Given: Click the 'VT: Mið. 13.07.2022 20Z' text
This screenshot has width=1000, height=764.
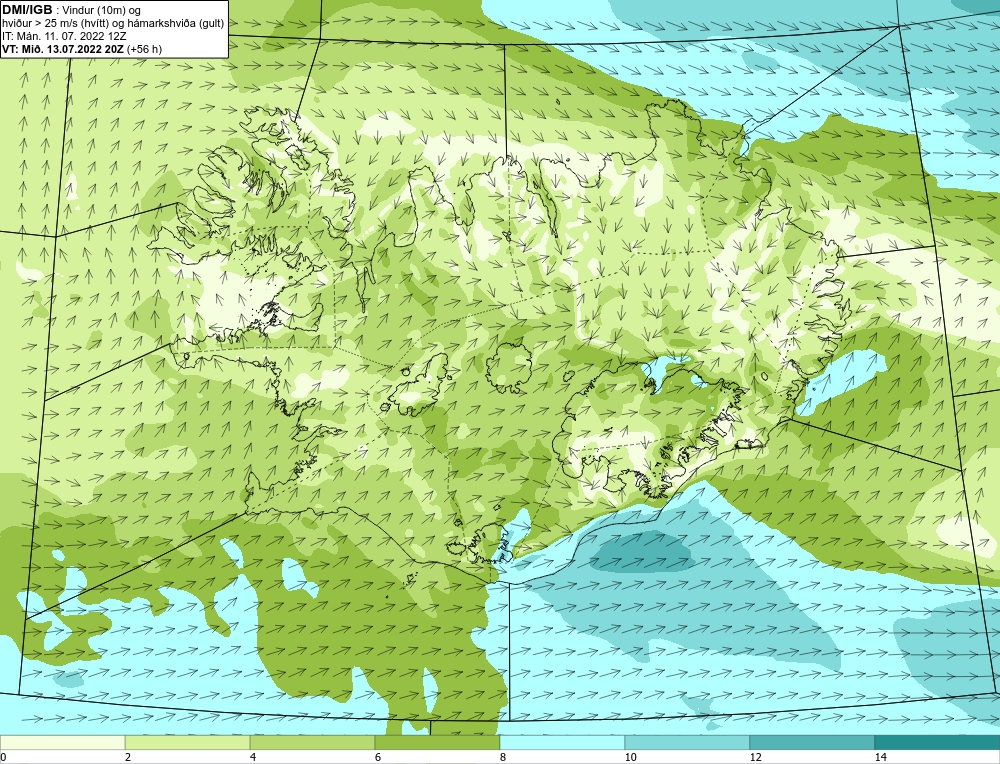Looking at the screenshot, I should (x=63, y=49).
